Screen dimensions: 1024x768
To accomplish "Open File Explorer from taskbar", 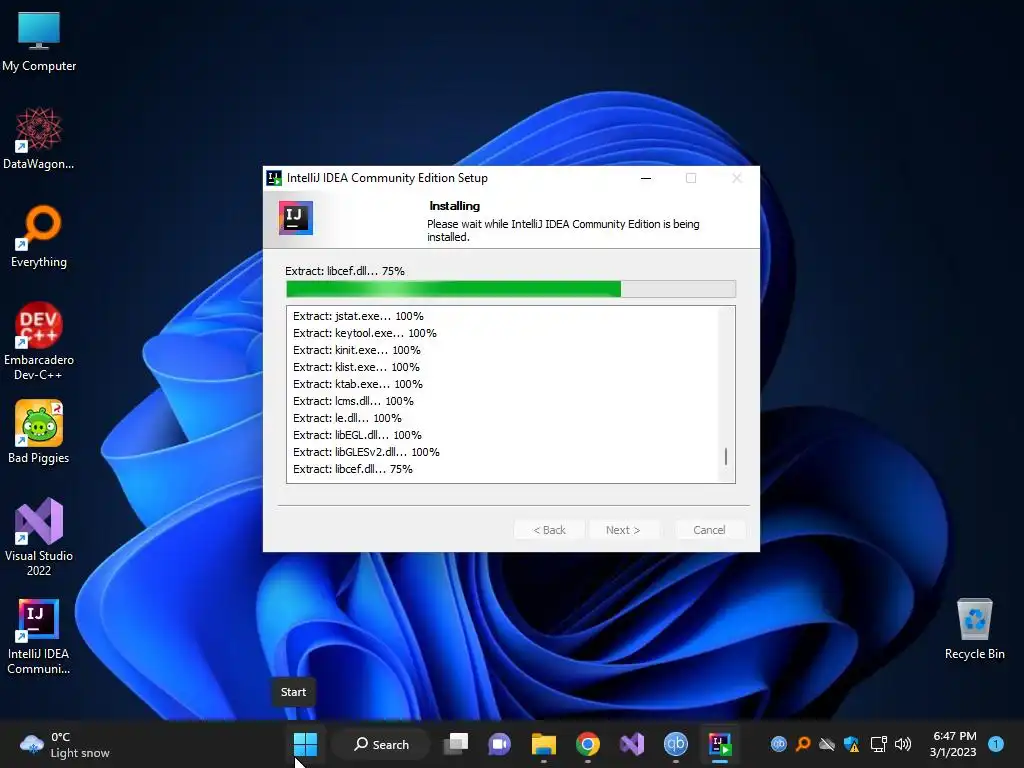I will tap(543, 744).
